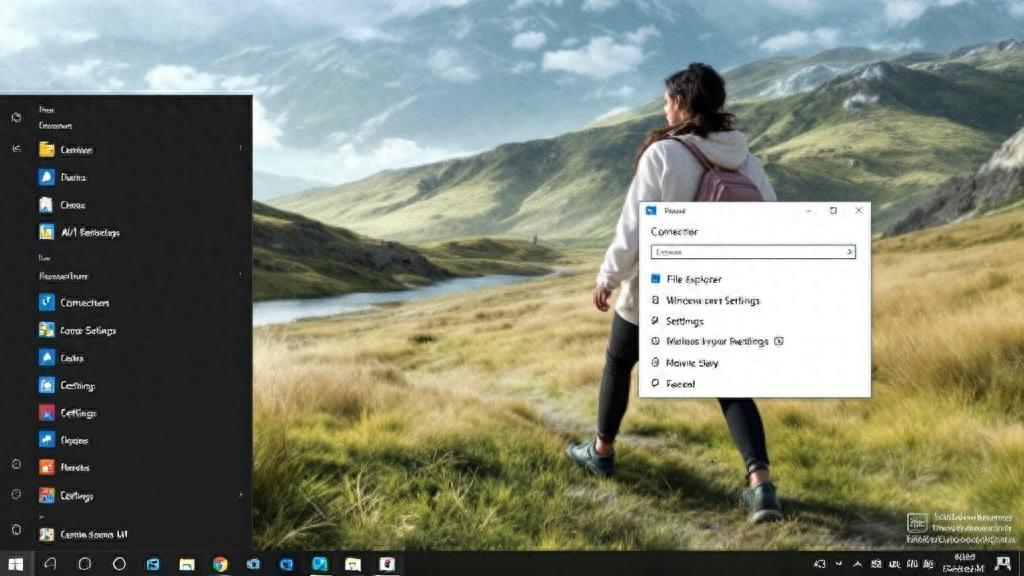The height and width of the screenshot is (576, 1024).
Task: Click the power icon in the Start menu sidebar
Action: pos(16,527)
